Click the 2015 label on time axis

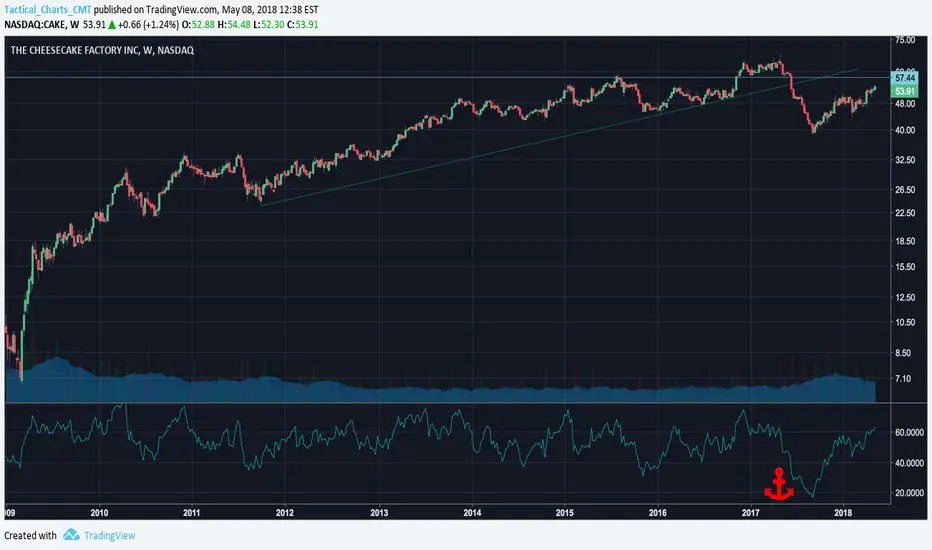[565, 513]
